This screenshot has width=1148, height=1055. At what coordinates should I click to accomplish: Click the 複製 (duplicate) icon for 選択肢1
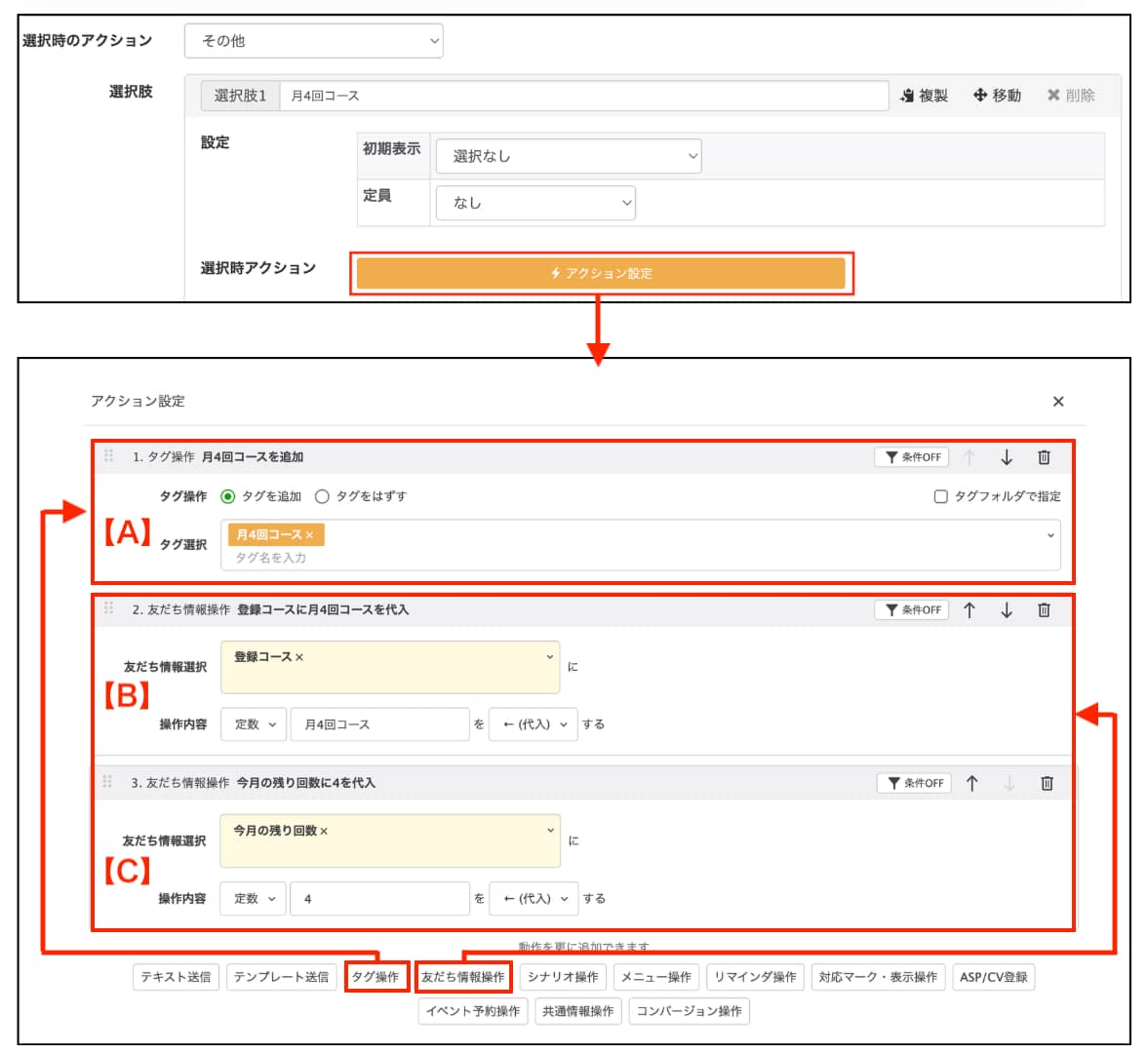point(921,96)
